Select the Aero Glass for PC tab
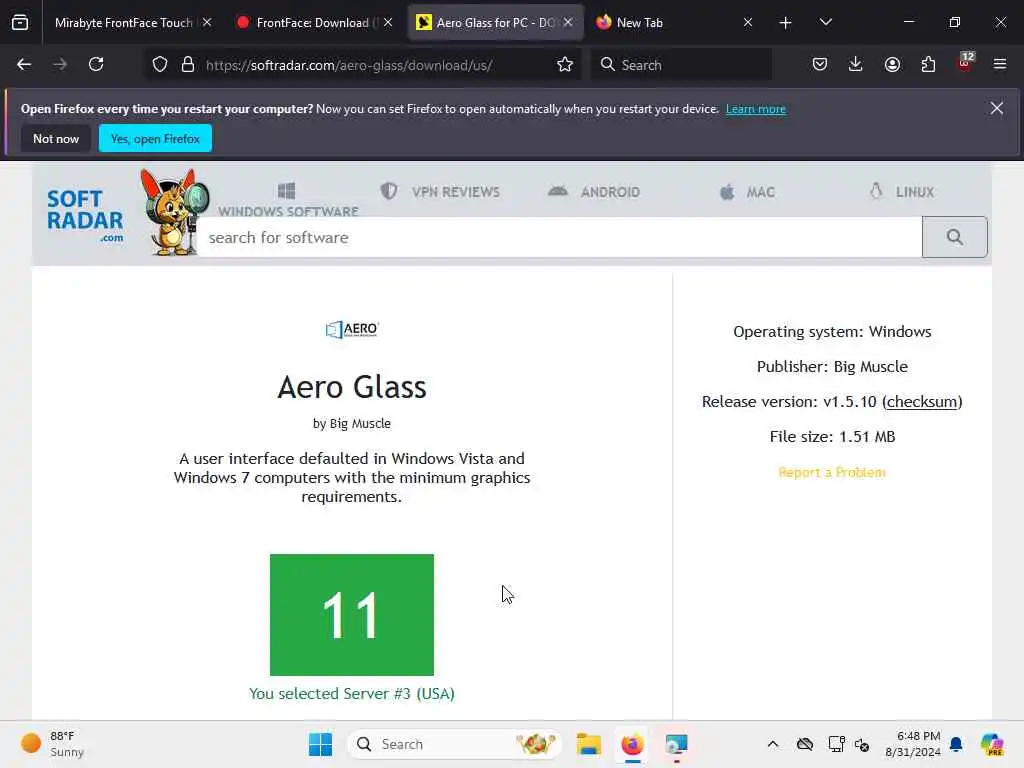Image resolution: width=1024 pixels, height=768 pixels. tap(486, 22)
